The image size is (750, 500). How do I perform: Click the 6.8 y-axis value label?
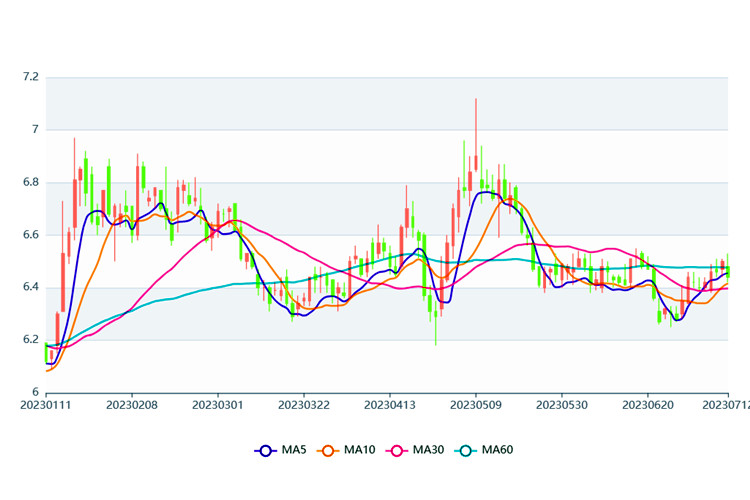coord(29,182)
